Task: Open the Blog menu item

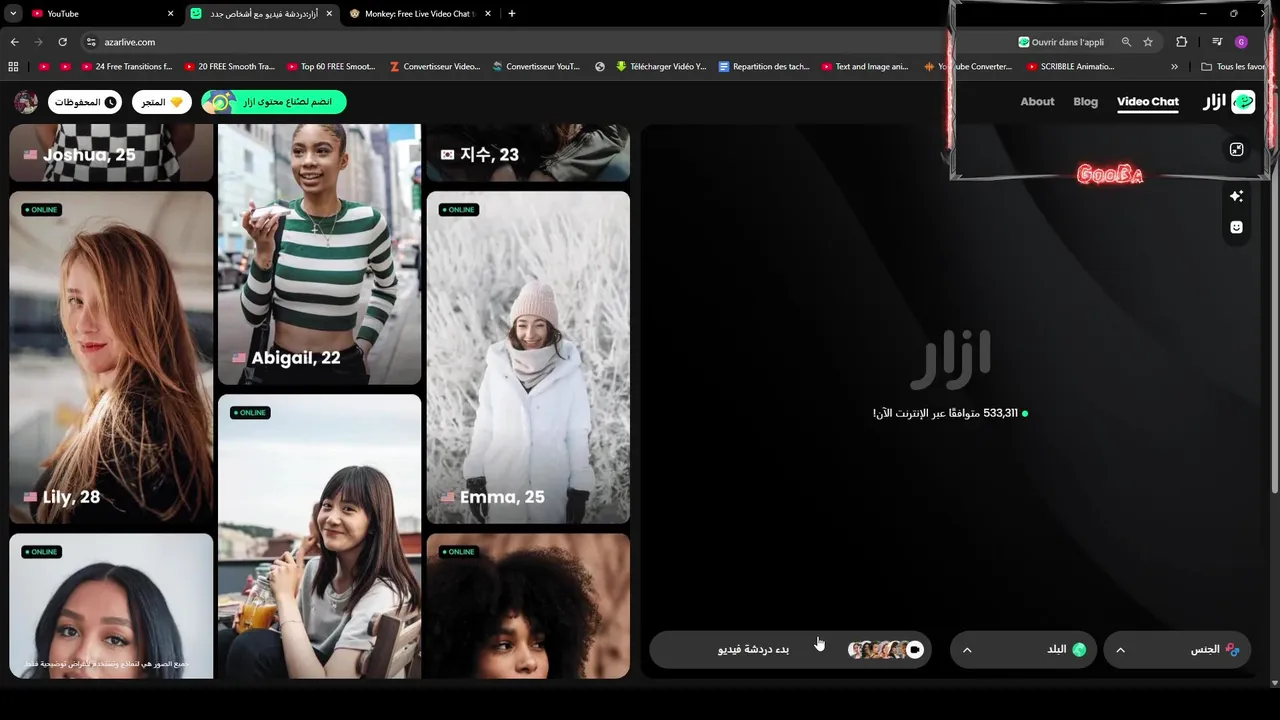Action: pos(1085,102)
